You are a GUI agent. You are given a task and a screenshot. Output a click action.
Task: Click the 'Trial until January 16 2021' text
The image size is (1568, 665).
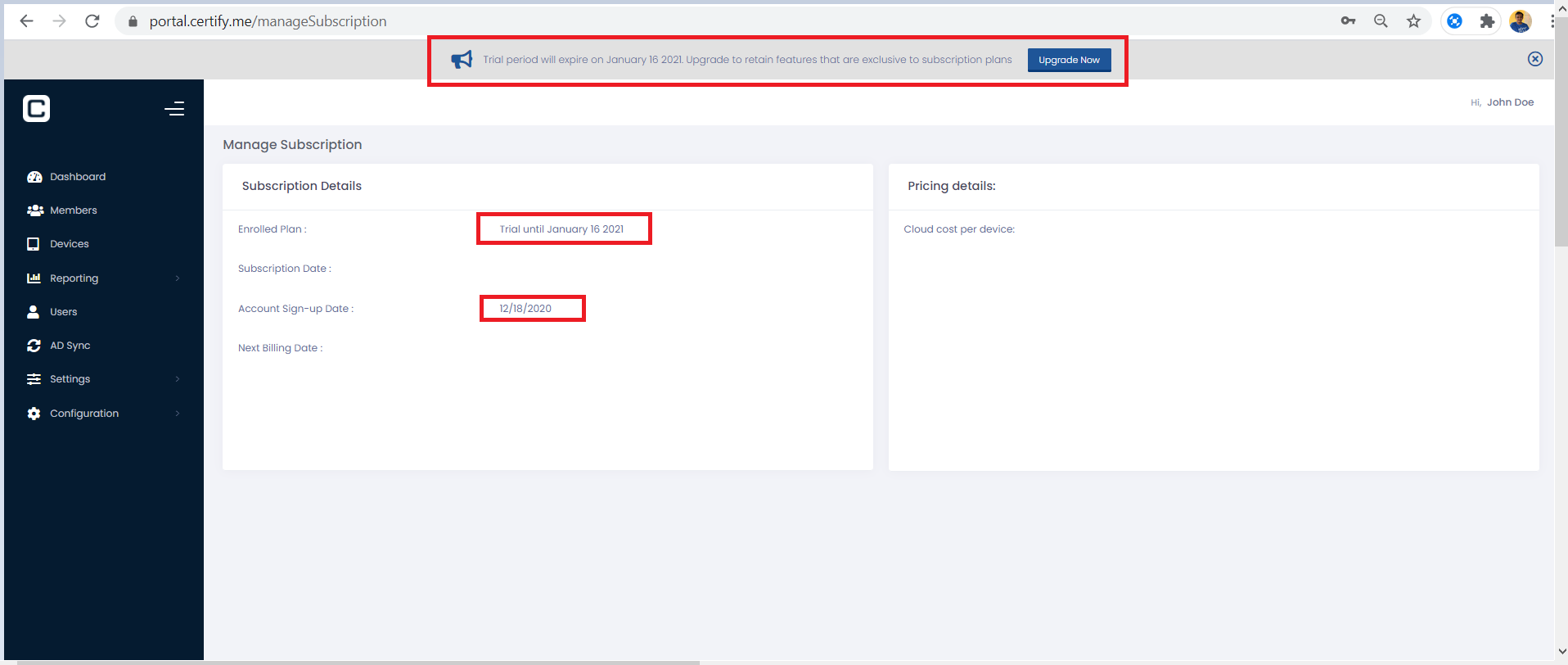(561, 229)
